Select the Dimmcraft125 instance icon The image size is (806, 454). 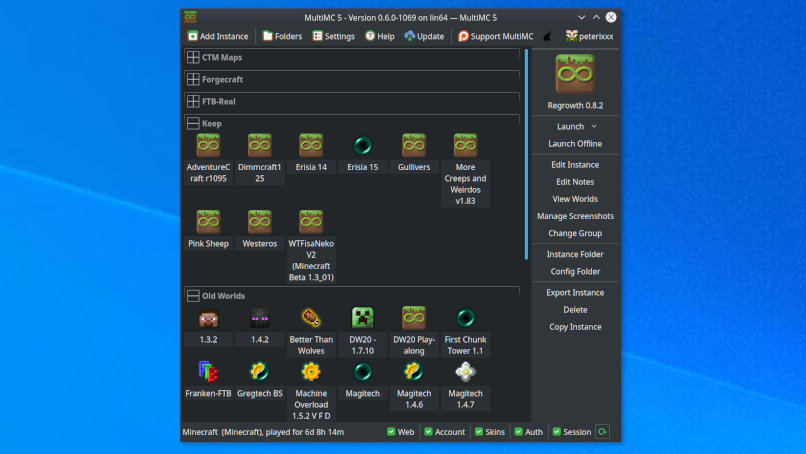point(260,146)
